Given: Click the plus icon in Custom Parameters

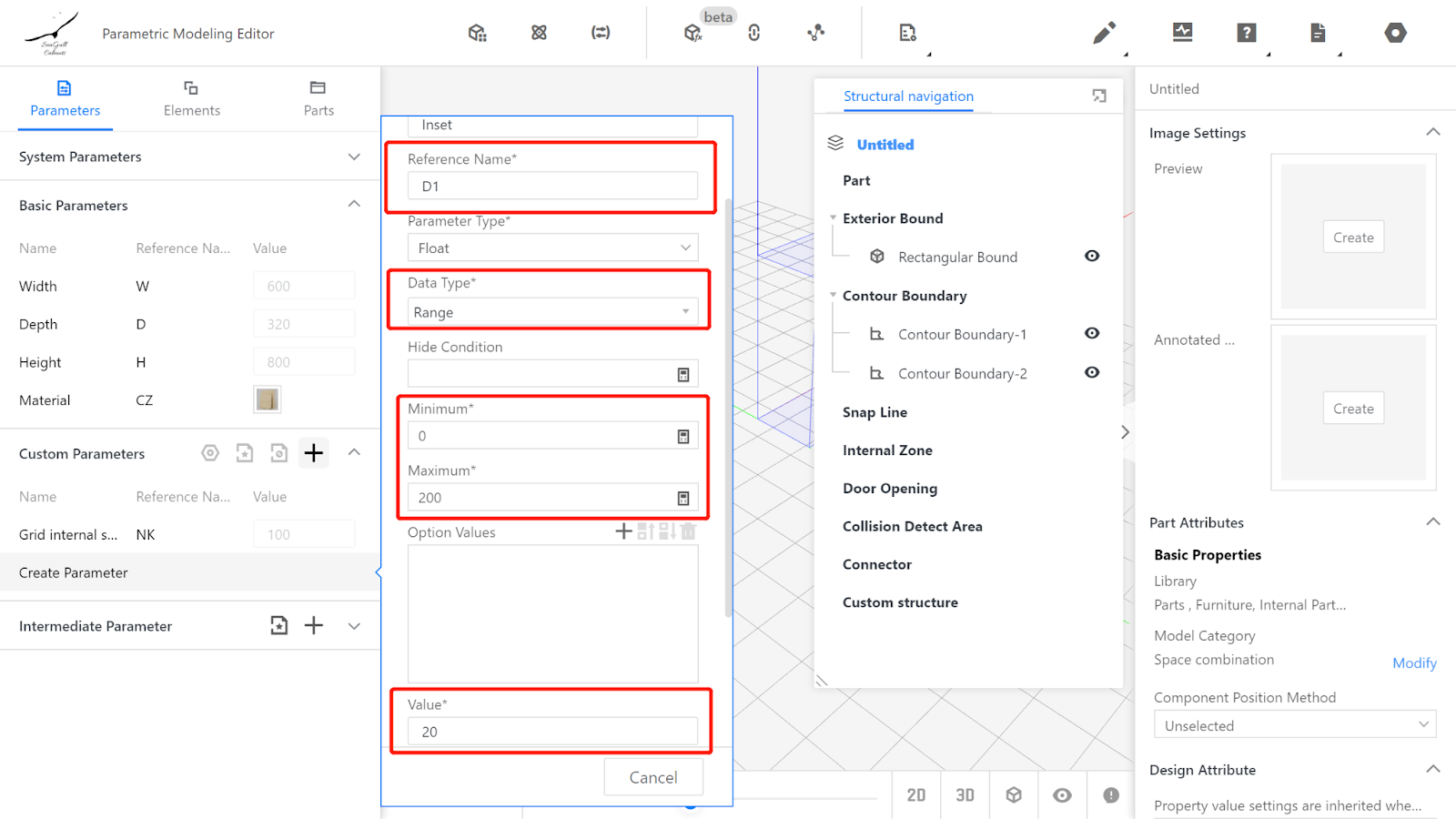Looking at the screenshot, I should coord(314,453).
